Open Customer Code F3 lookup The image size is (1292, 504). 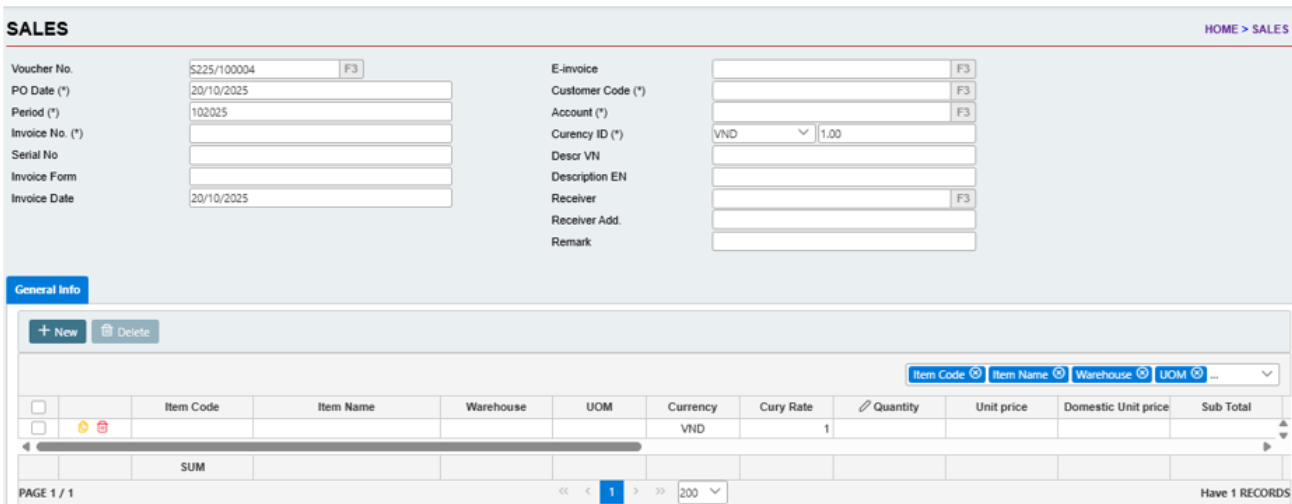pos(962,91)
